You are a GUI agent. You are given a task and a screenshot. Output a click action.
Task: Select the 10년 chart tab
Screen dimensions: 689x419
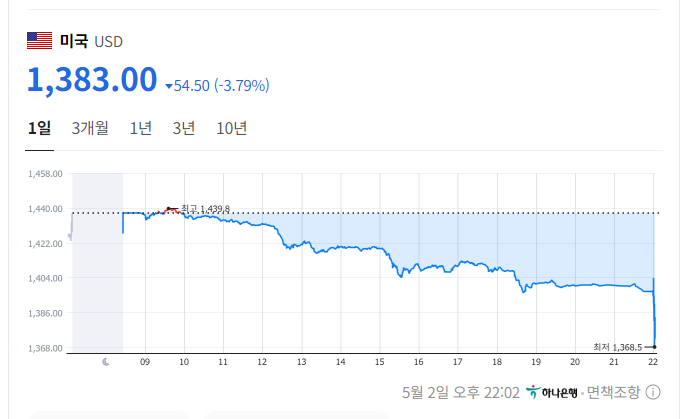point(231,128)
